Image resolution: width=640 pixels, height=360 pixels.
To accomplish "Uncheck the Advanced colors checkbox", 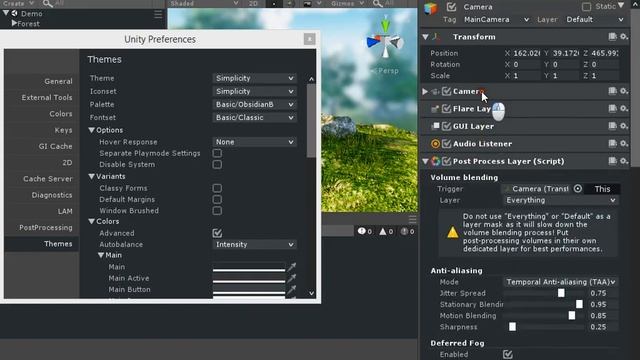I will (x=217, y=233).
